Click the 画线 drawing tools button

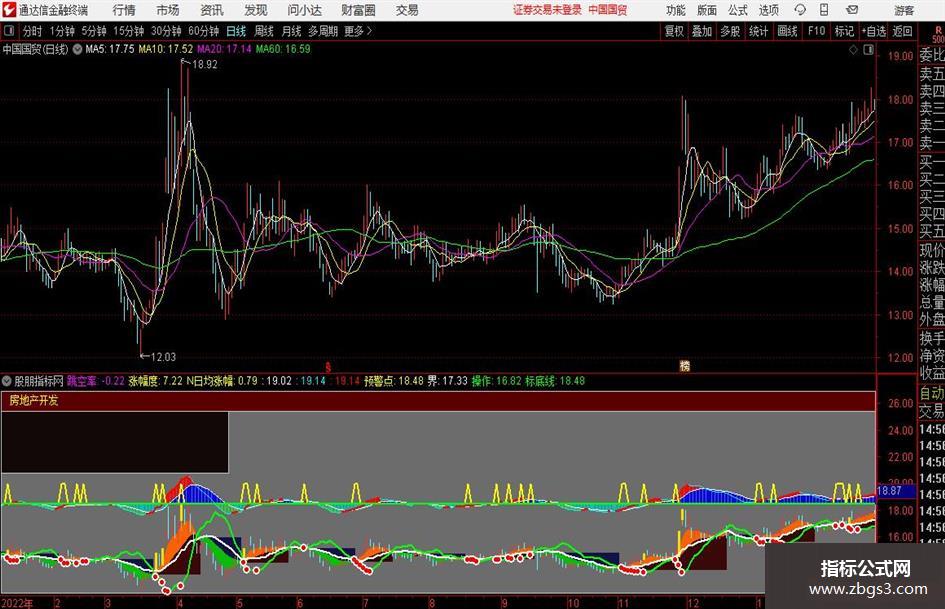787,31
